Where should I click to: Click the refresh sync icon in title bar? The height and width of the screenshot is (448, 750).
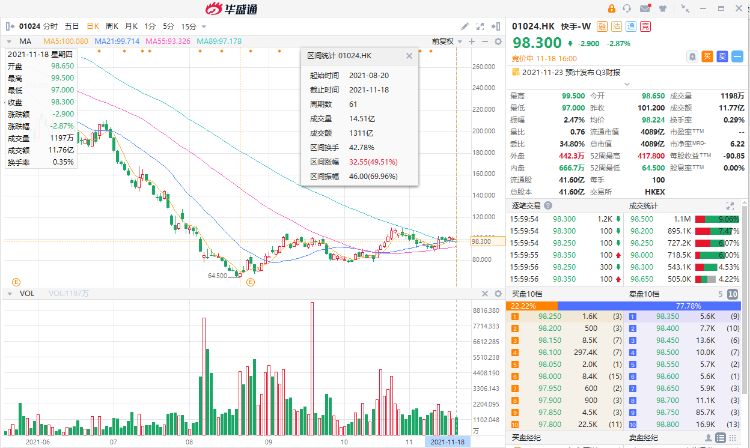coord(627,9)
